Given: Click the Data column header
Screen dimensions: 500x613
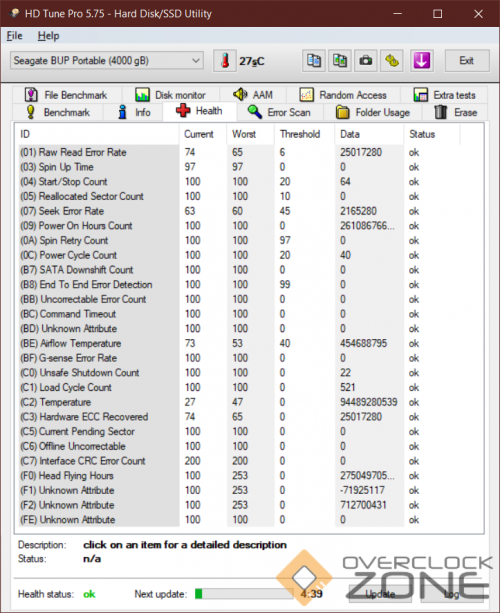Looking at the screenshot, I should (369, 134).
